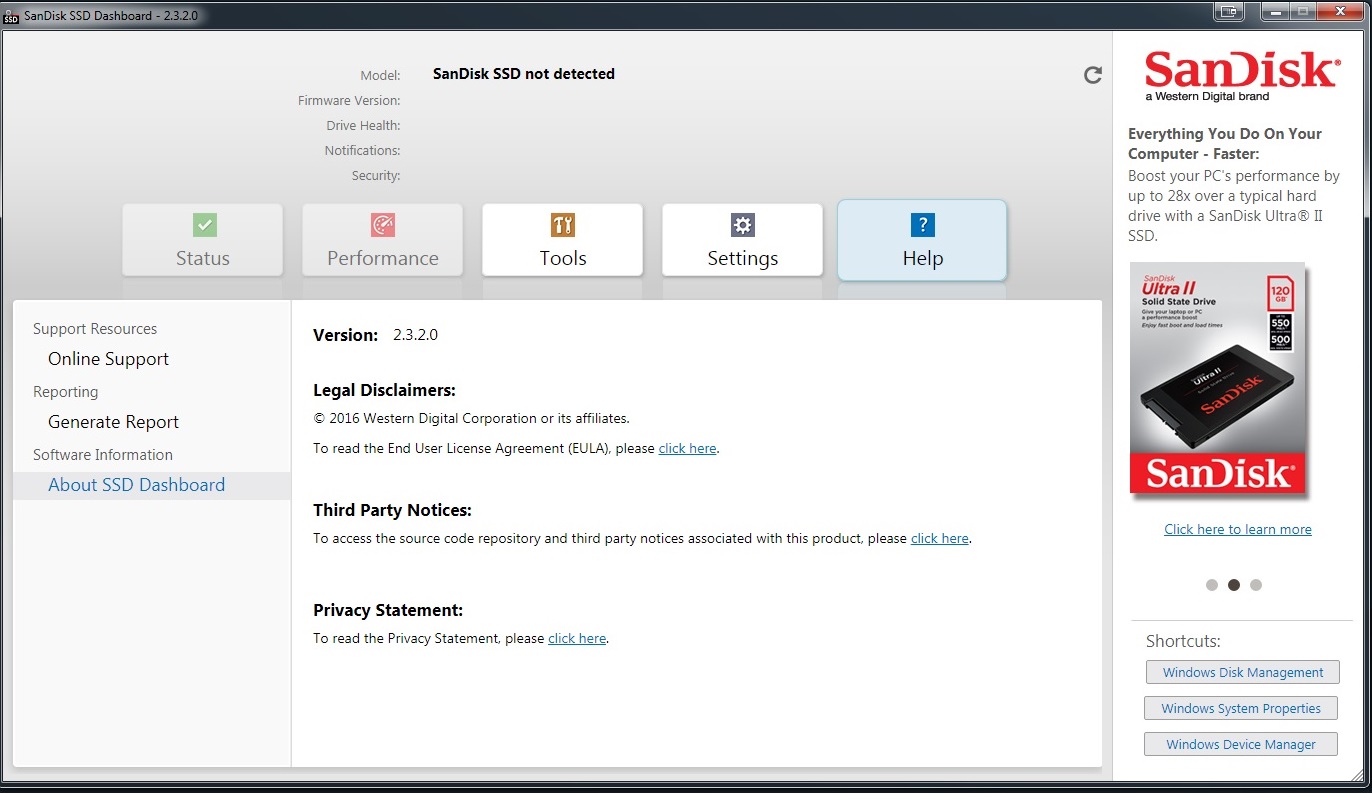Image resolution: width=1372 pixels, height=793 pixels.
Task: Click the Drive Health label
Action: pos(363,126)
